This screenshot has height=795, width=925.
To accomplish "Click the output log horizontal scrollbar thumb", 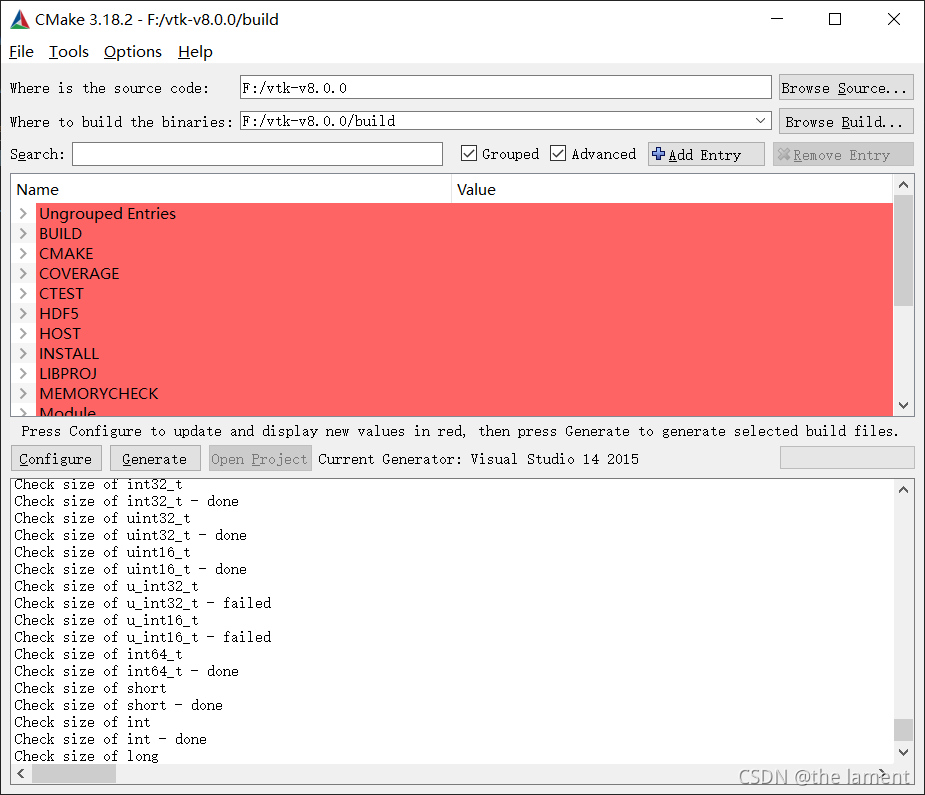I will pyautogui.click(x=74, y=774).
